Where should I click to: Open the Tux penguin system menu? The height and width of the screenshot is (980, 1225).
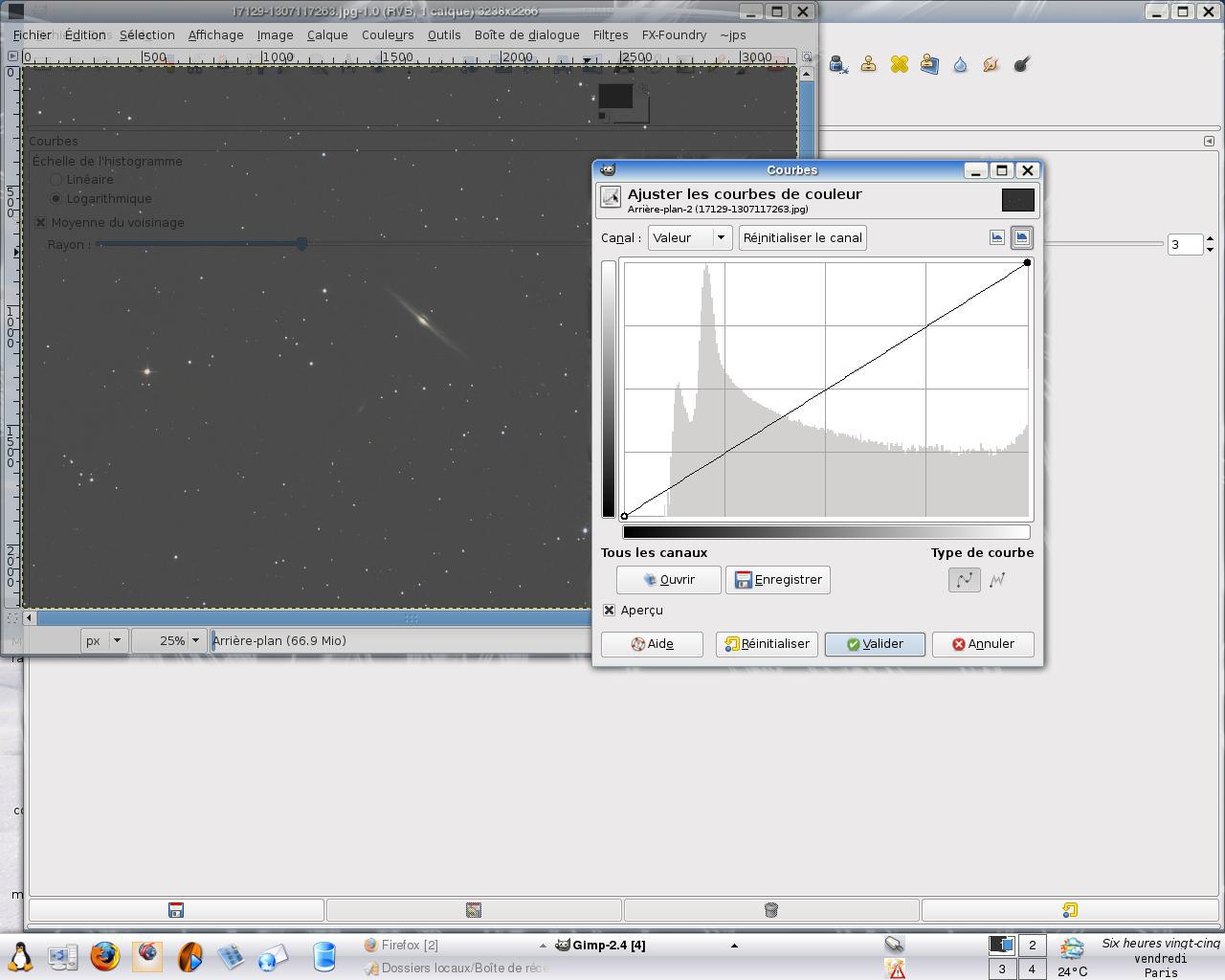point(19,956)
